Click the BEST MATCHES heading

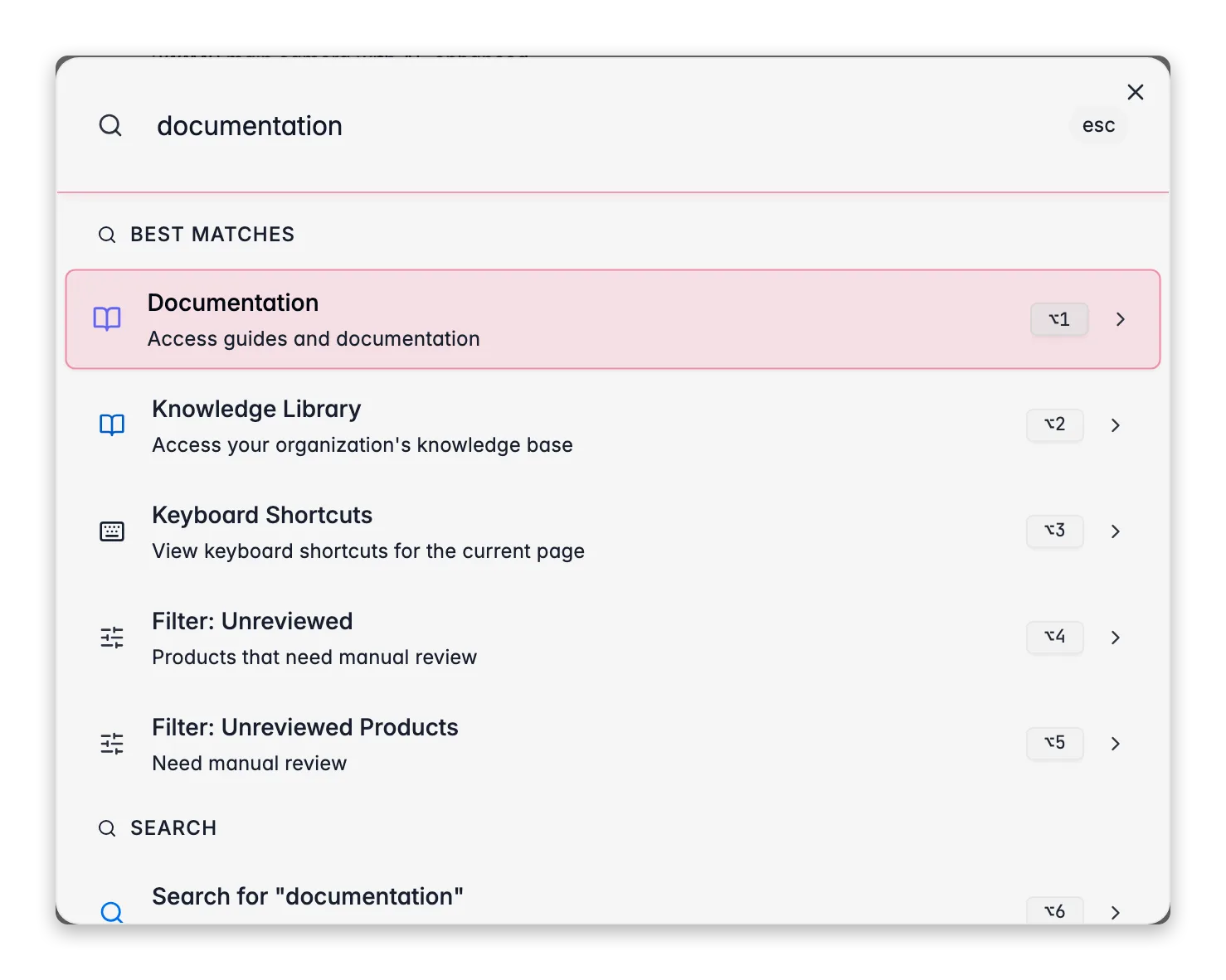coord(212,235)
